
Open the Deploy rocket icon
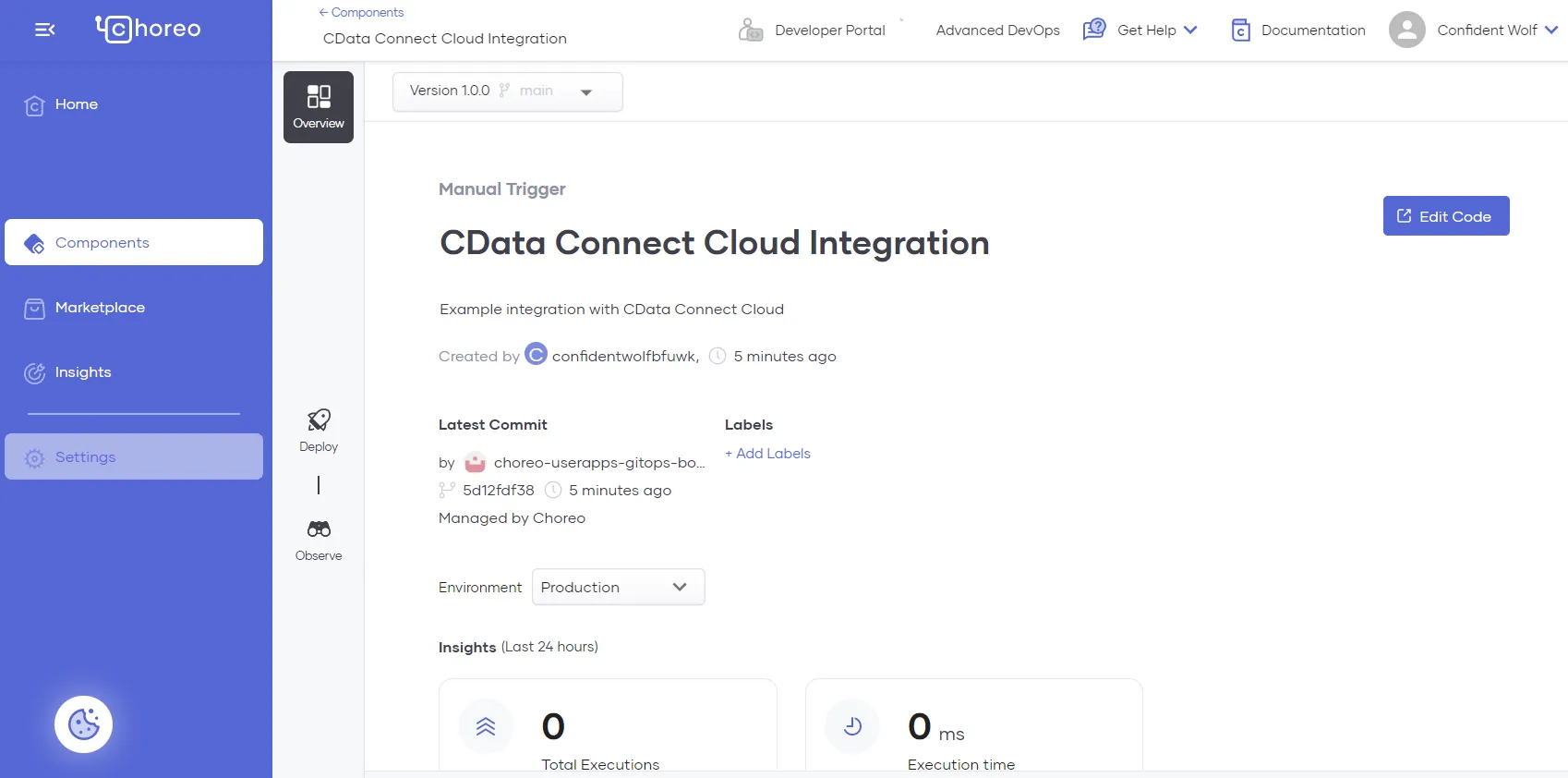tap(319, 421)
